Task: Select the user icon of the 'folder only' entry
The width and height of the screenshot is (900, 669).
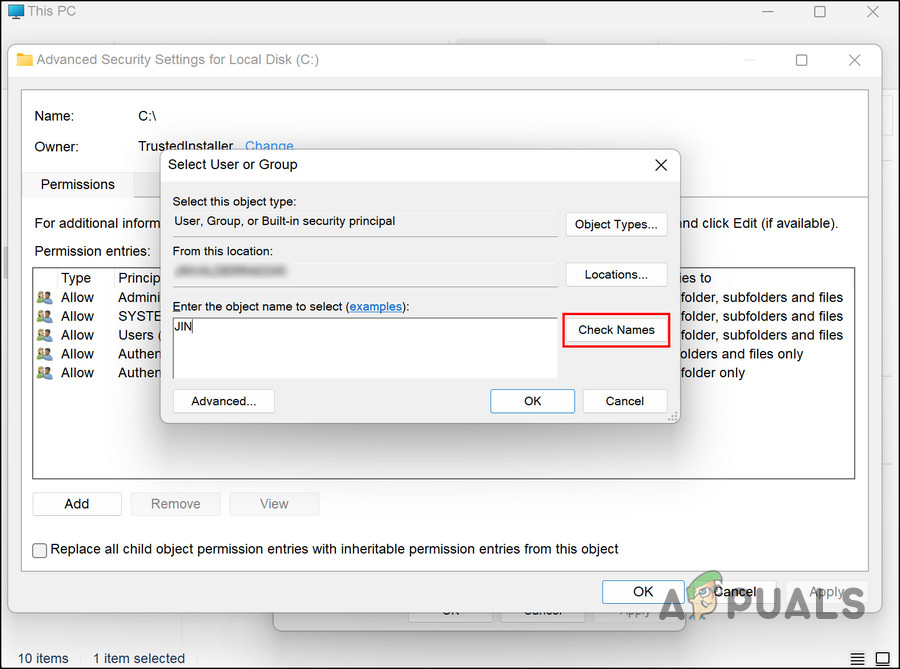Action: [x=45, y=373]
